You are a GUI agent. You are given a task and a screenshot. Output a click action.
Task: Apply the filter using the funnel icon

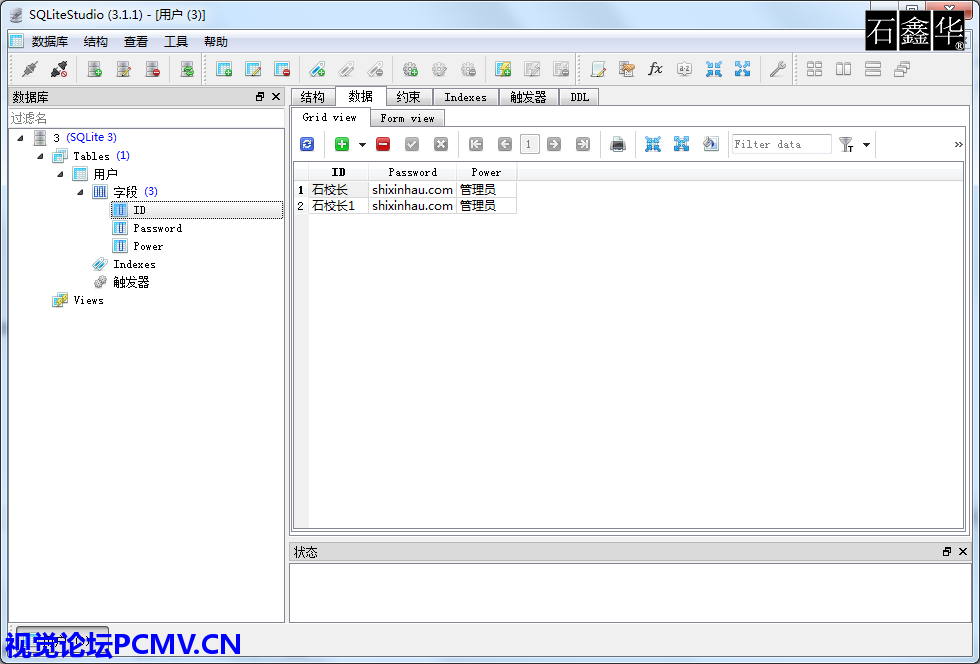(x=846, y=144)
